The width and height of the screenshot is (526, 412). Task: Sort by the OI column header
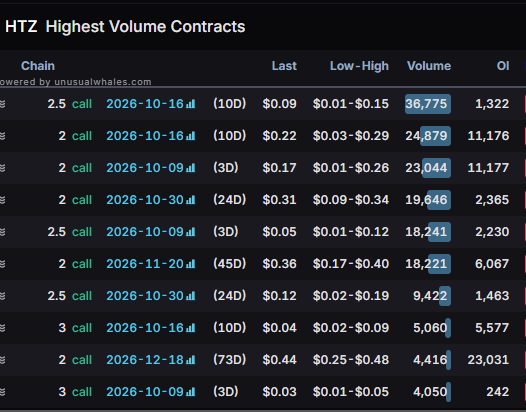(x=503, y=66)
